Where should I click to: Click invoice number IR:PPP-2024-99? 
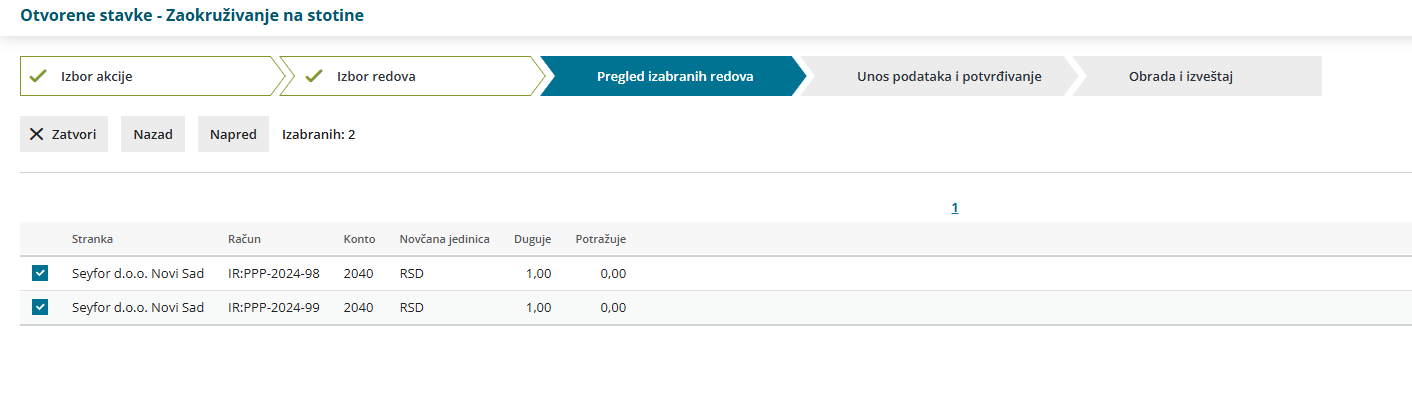pyautogui.click(x=274, y=307)
